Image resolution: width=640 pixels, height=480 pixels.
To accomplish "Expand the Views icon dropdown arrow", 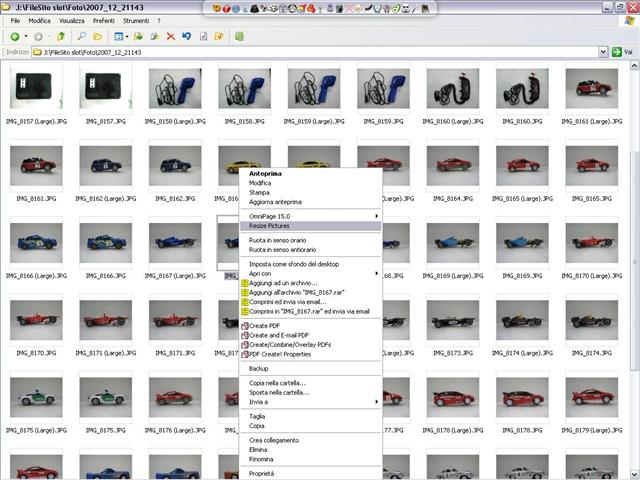I will [x=127, y=37].
